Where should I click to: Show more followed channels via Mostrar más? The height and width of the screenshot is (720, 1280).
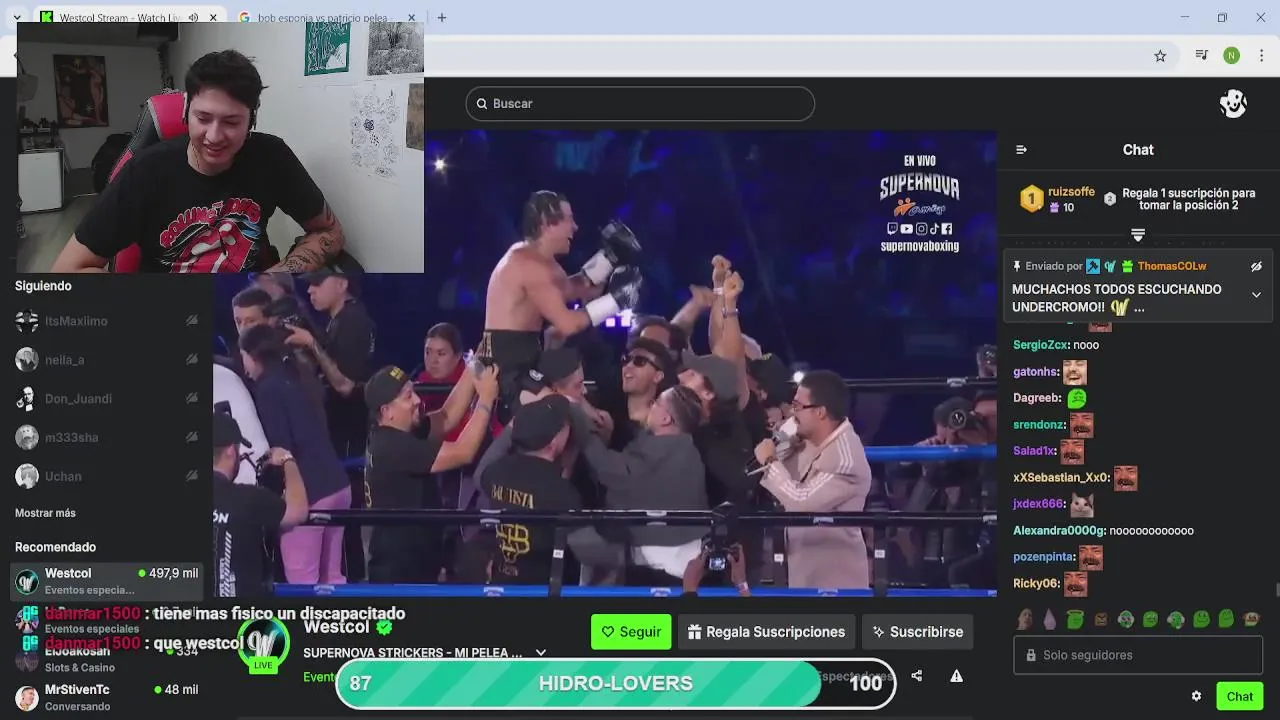[45, 513]
